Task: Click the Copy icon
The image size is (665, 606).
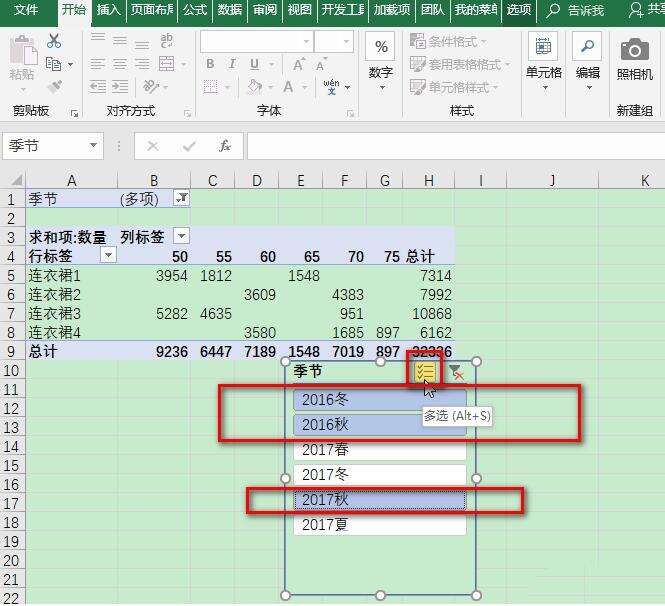Action: (x=53, y=64)
